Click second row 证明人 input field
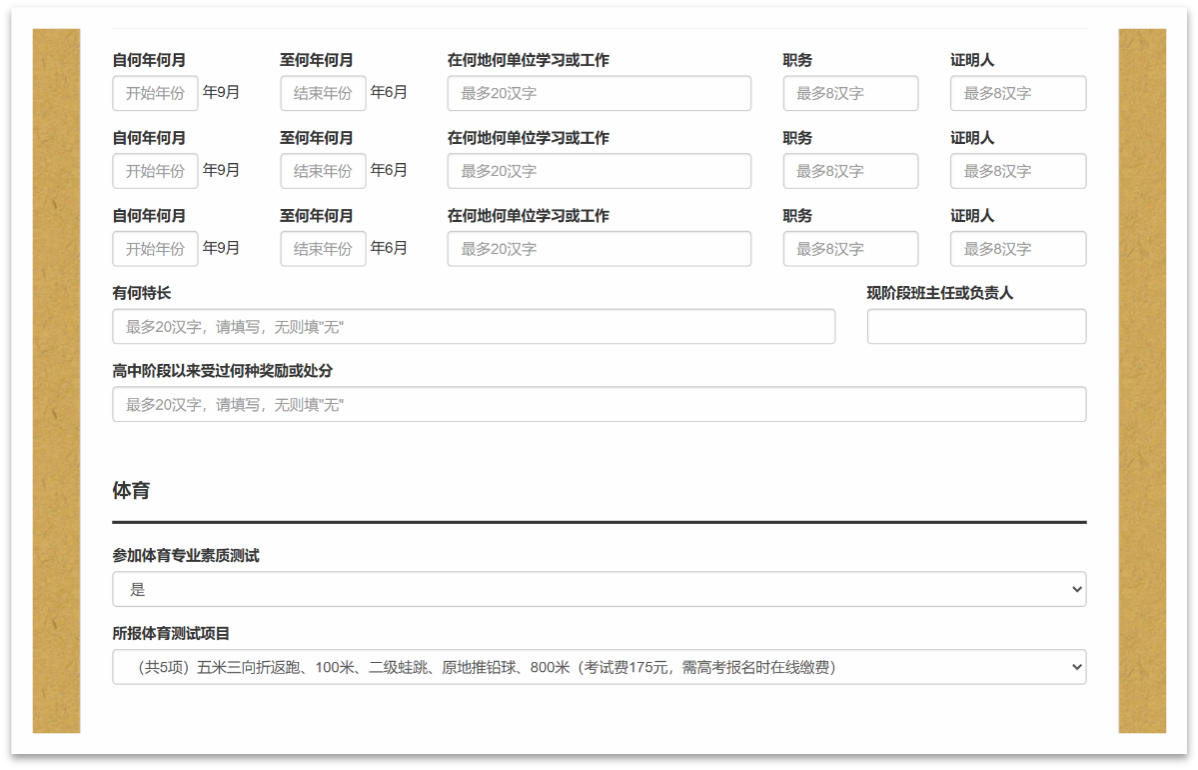This screenshot has width=1198, height=770. pyautogui.click(x=1018, y=171)
